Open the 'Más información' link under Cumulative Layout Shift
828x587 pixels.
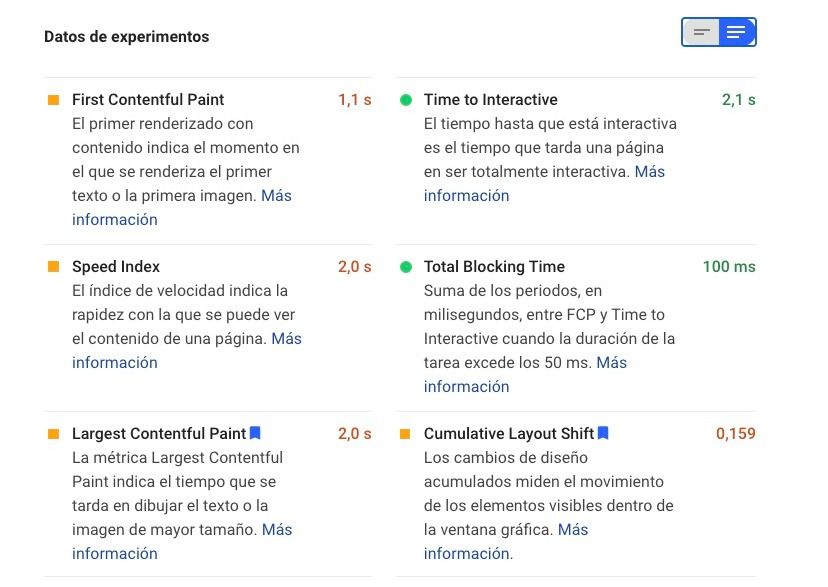coord(466,553)
